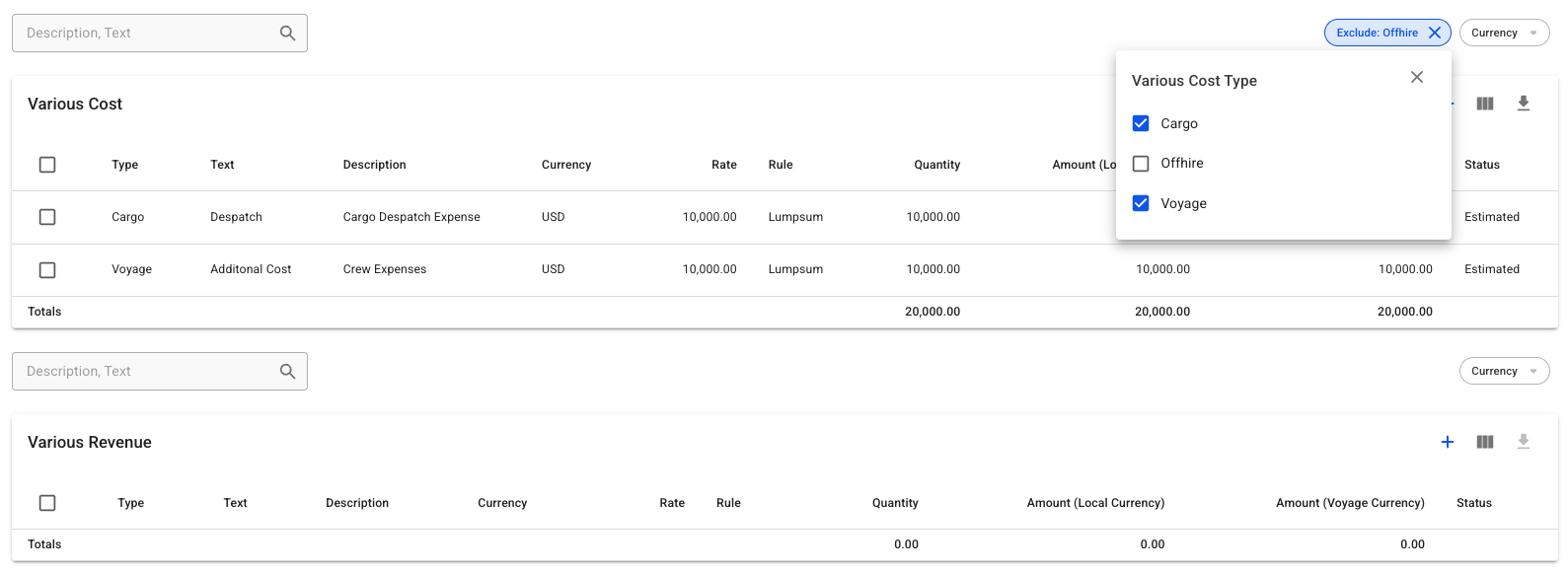Close the Various Cost Type popup
1568x572 pixels.
[x=1416, y=77]
